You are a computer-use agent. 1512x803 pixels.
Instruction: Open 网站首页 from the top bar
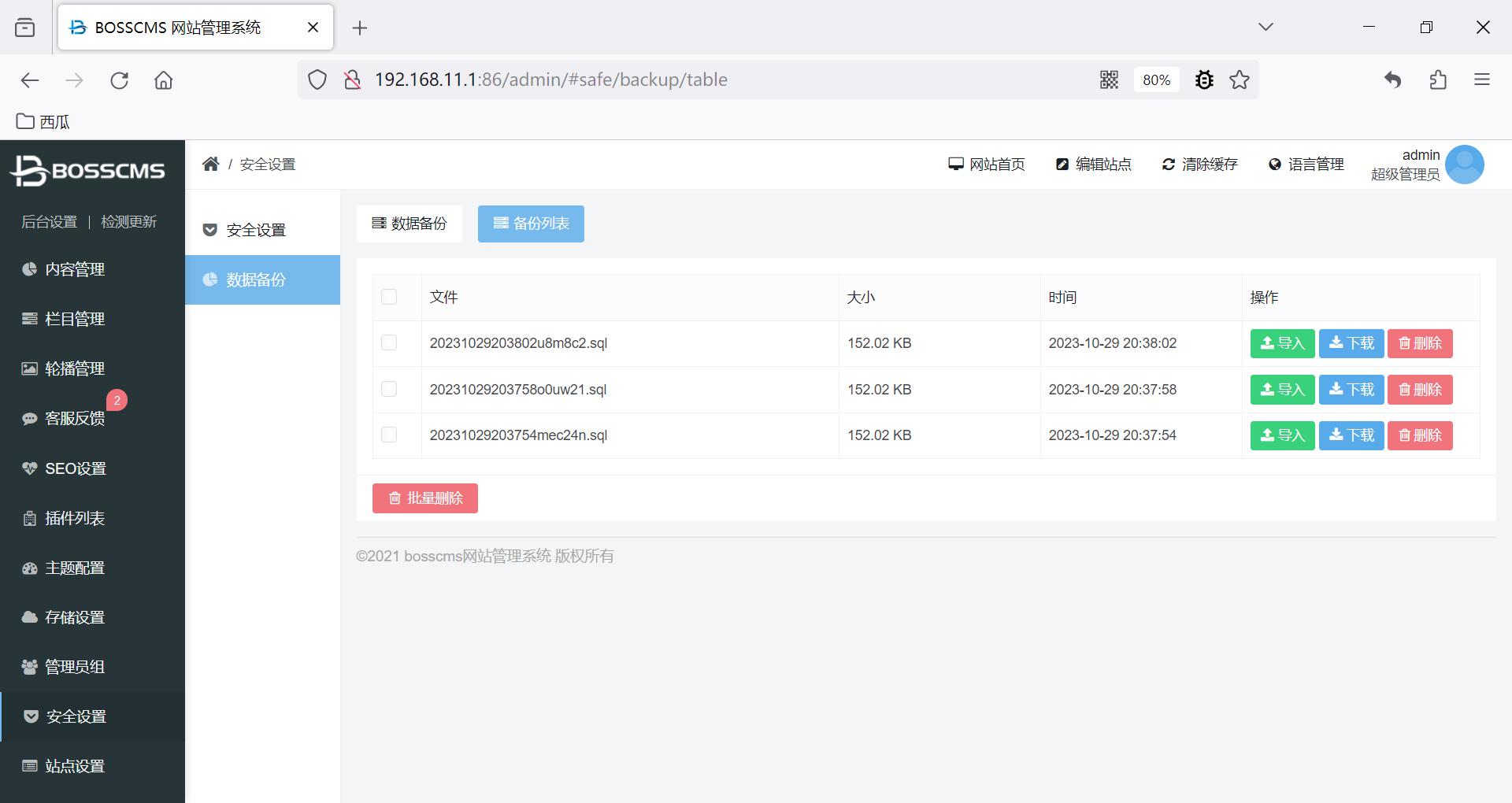tap(987, 164)
